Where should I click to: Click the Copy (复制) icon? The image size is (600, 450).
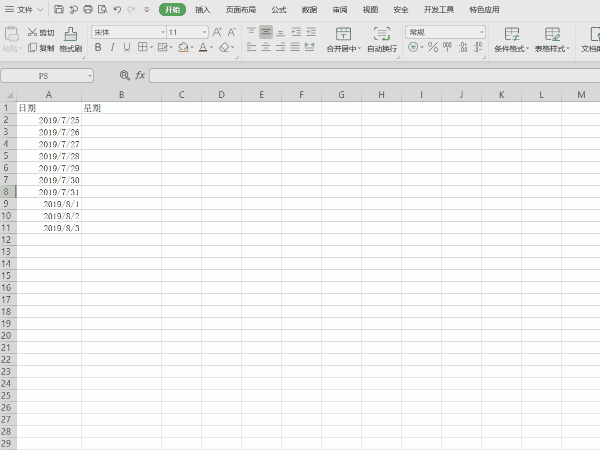coord(33,48)
